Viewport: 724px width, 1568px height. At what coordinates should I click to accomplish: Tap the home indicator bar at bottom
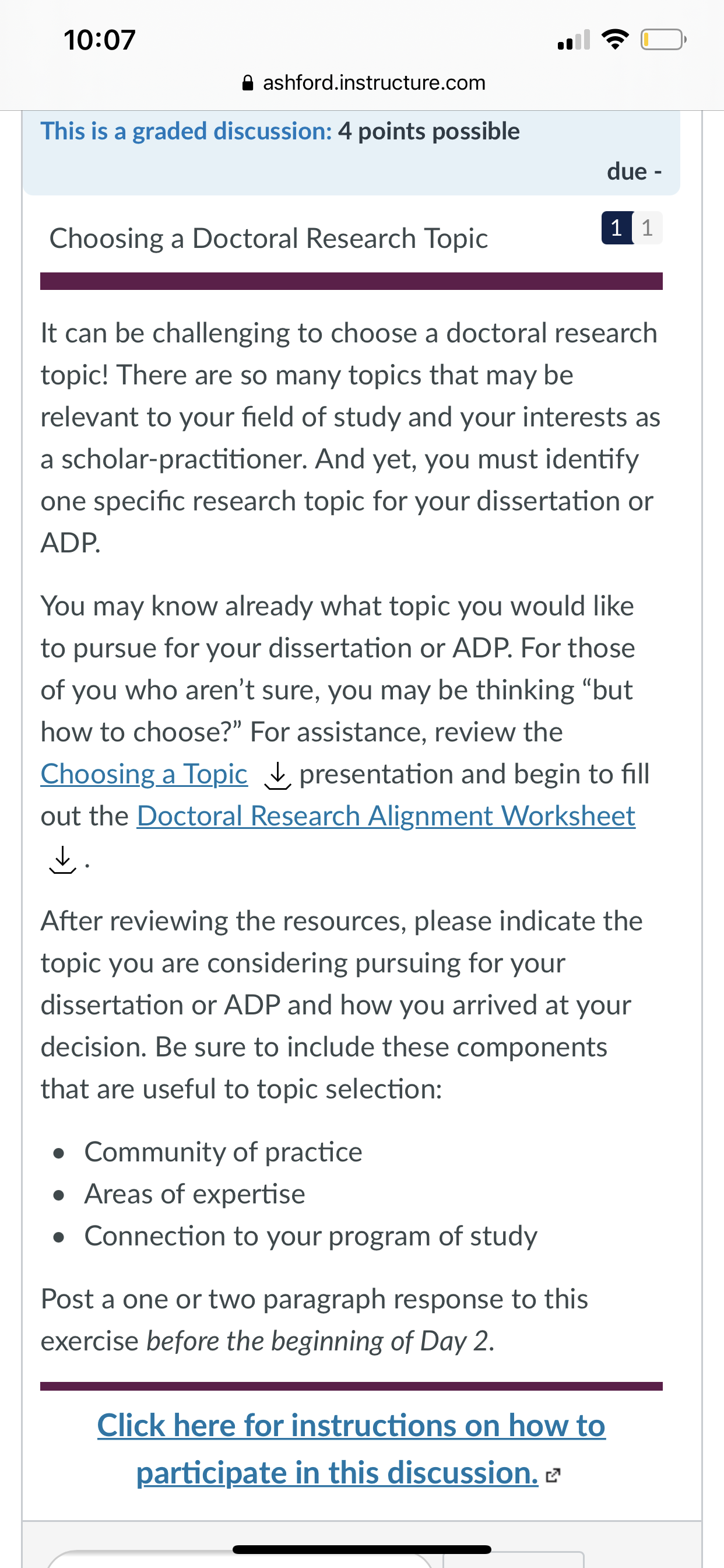pos(361,1549)
